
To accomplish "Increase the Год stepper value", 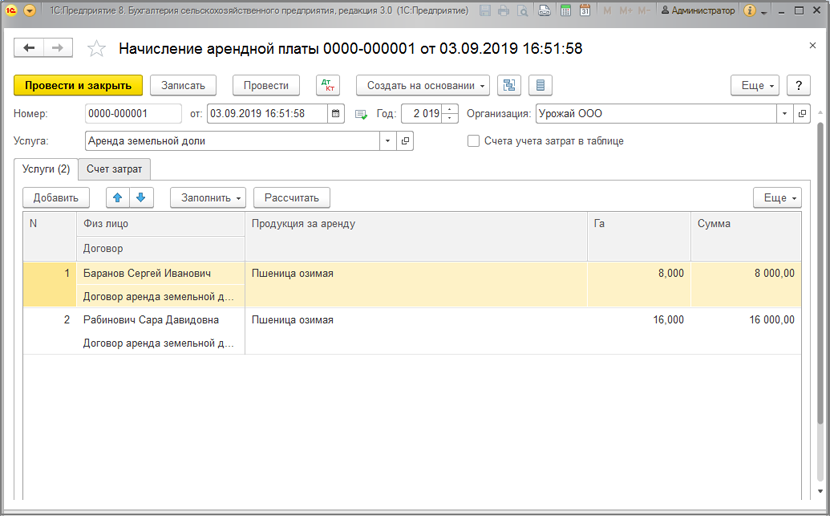I will point(450,110).
